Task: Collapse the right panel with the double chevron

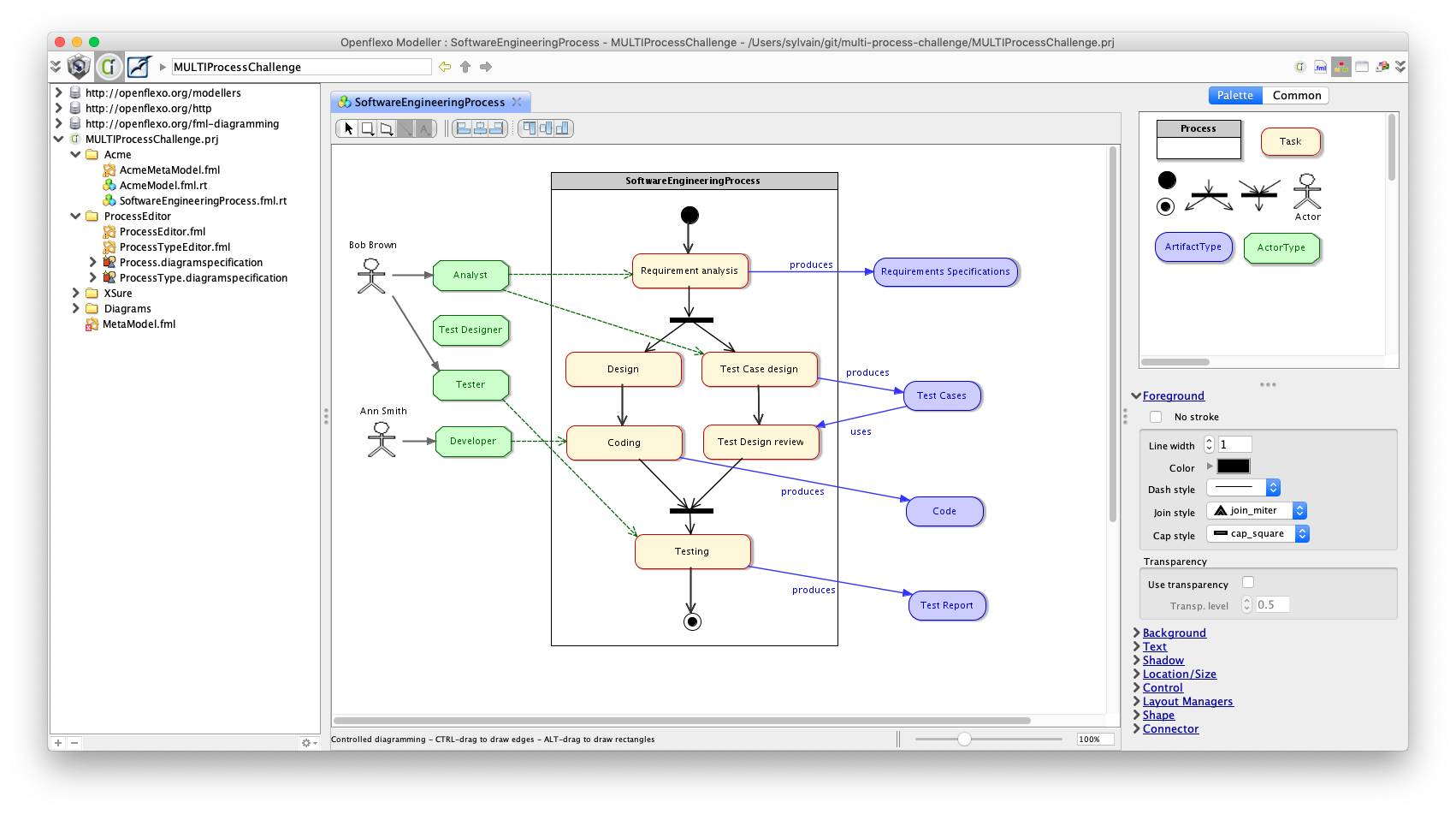Action: coord(1400,66)
